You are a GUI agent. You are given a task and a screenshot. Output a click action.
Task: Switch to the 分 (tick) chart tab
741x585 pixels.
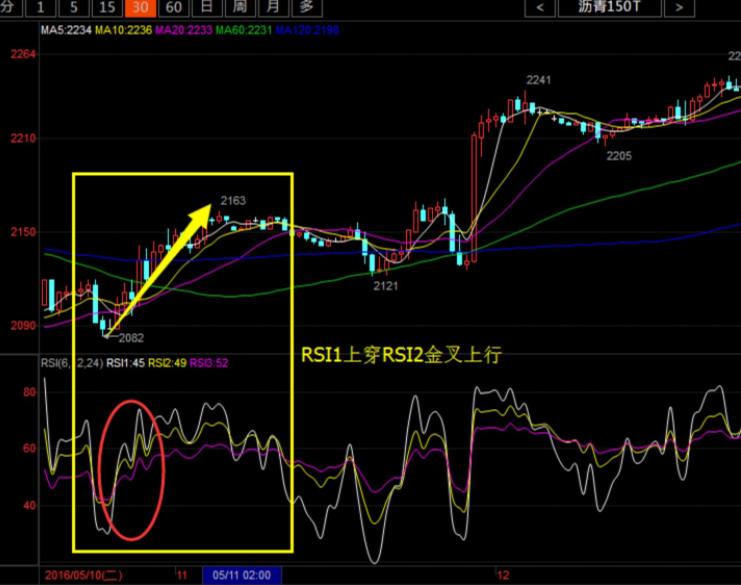pos(9,7)
